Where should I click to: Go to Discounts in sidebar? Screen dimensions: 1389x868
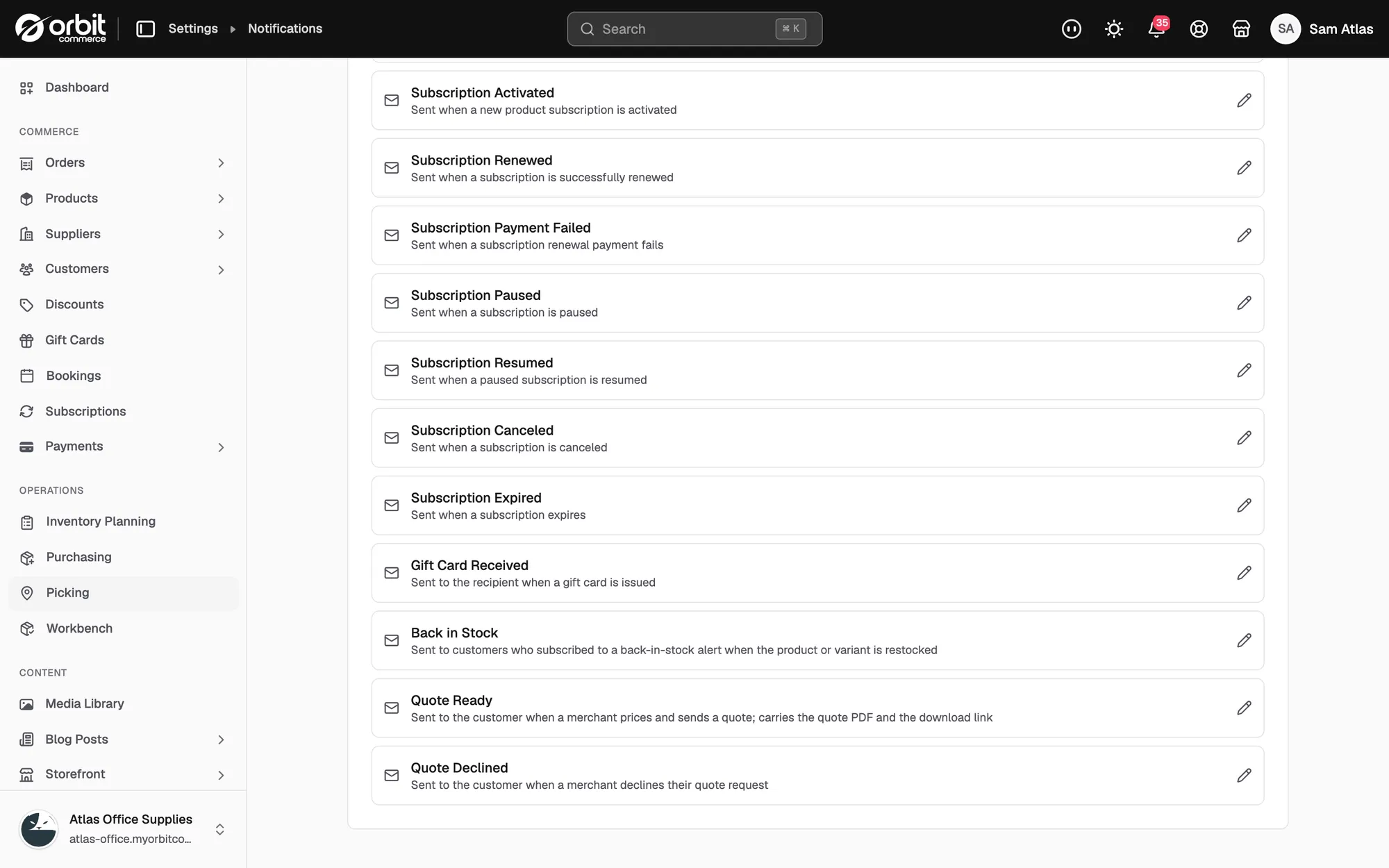123,305
